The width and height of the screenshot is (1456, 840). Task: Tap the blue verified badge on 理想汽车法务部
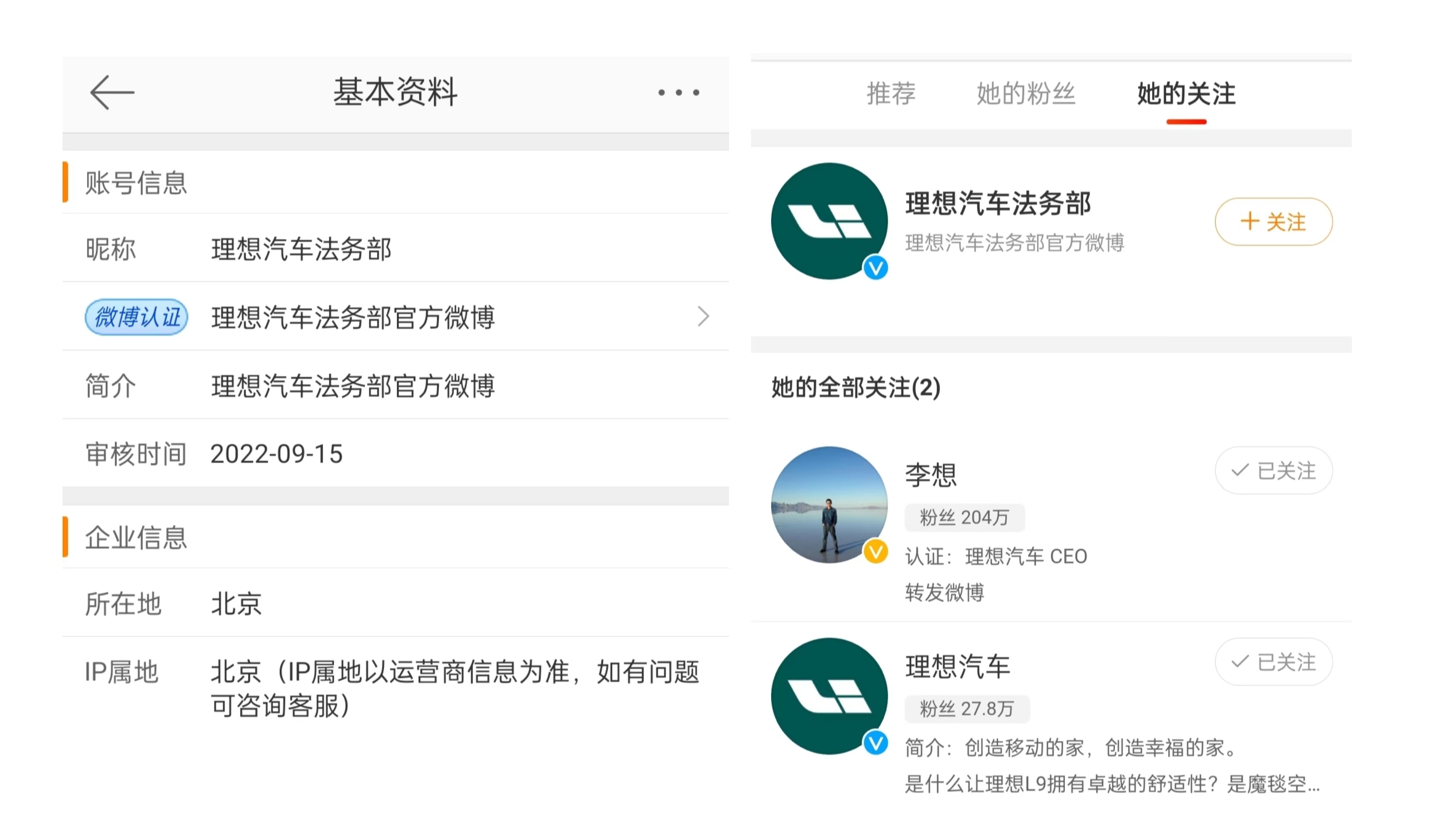[875, 268]
